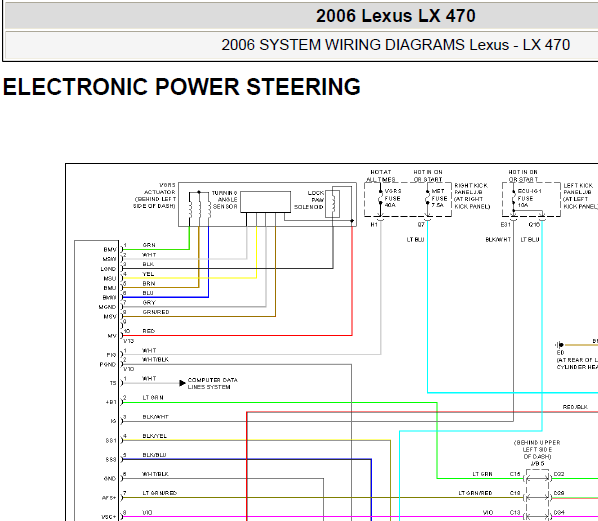Select the "ECU-IG1 FUSE 10A" label

(529, 198)
